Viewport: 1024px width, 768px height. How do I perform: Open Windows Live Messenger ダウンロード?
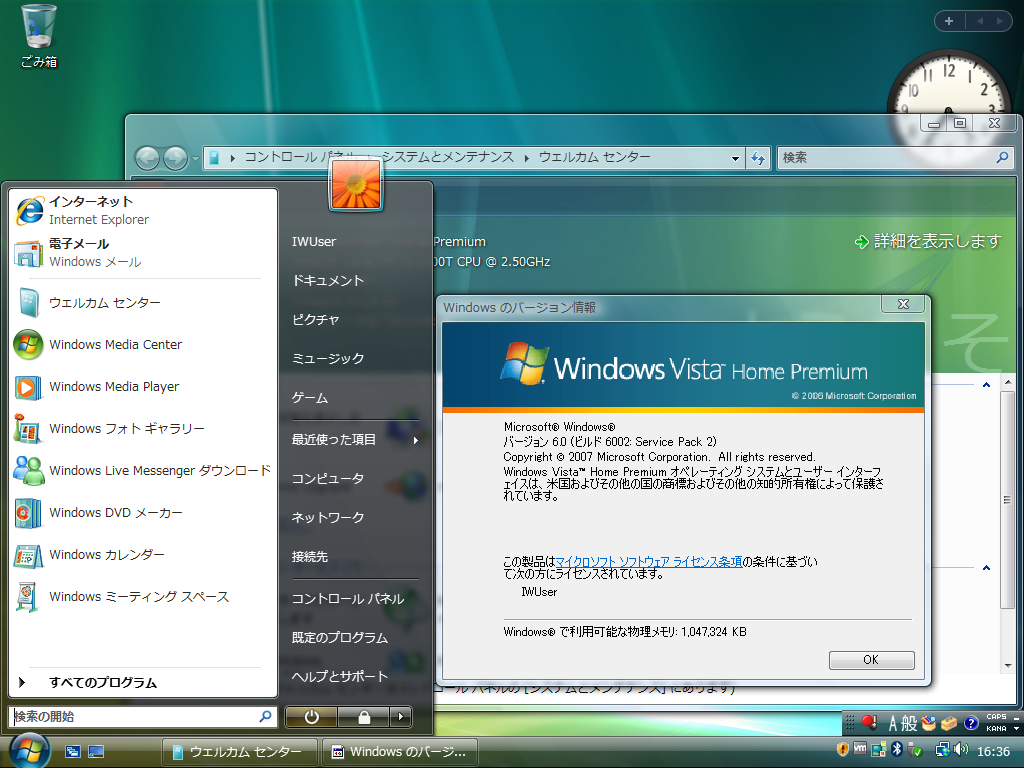[144, 470]
